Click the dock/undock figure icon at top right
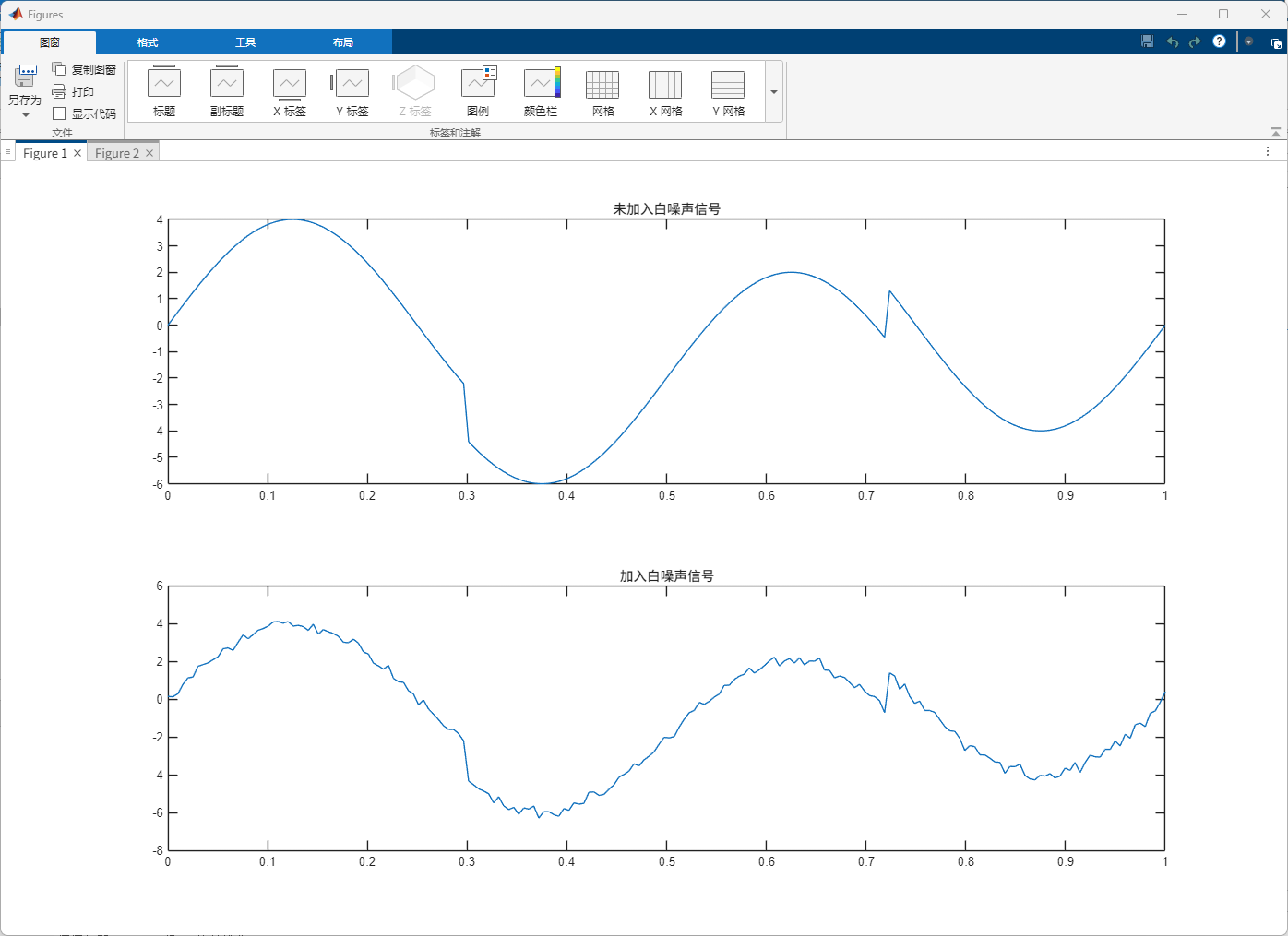Viewport: 1288px width, 936px height. pos(1276,42)
